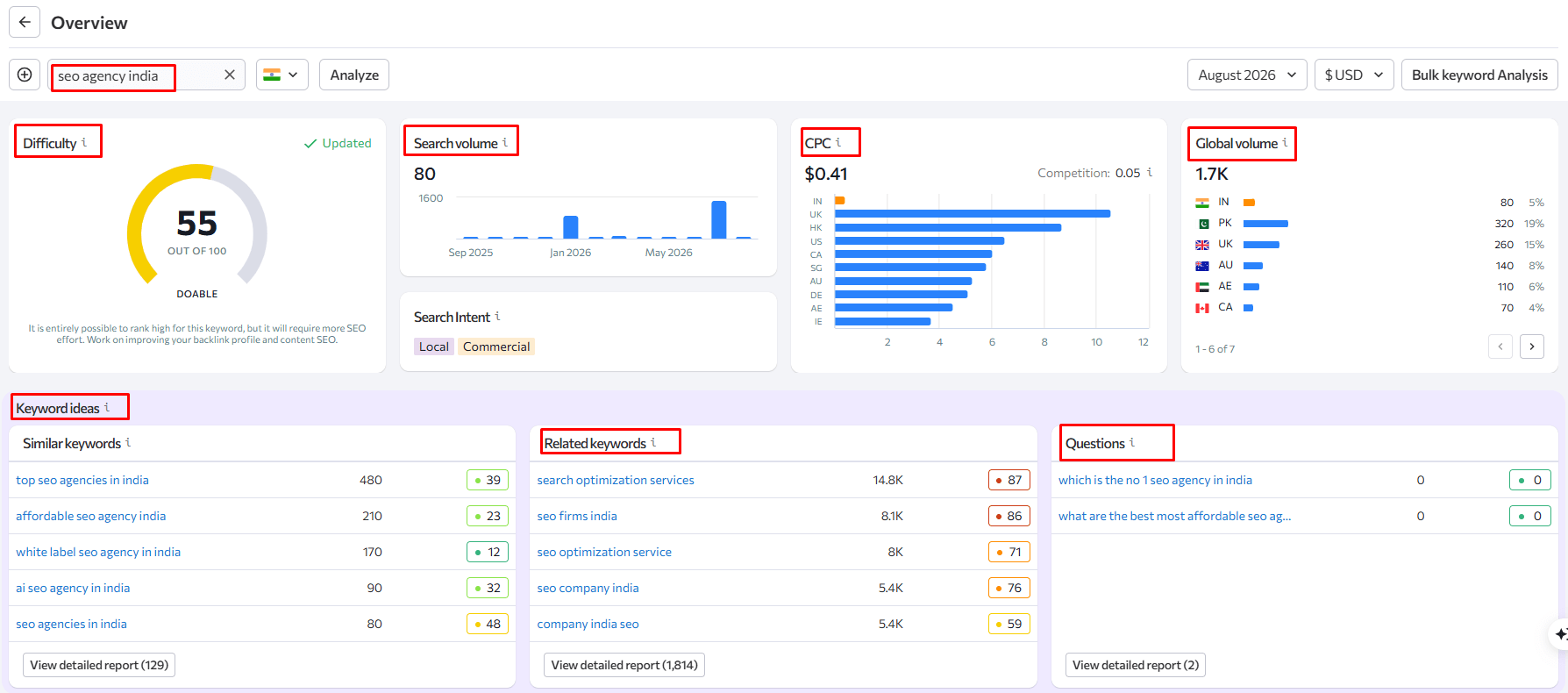Screen dimensions: 1568x693
Task: Open the $ USD currency dropdown
Action: pyautogui.click(x=1353, y=75)
